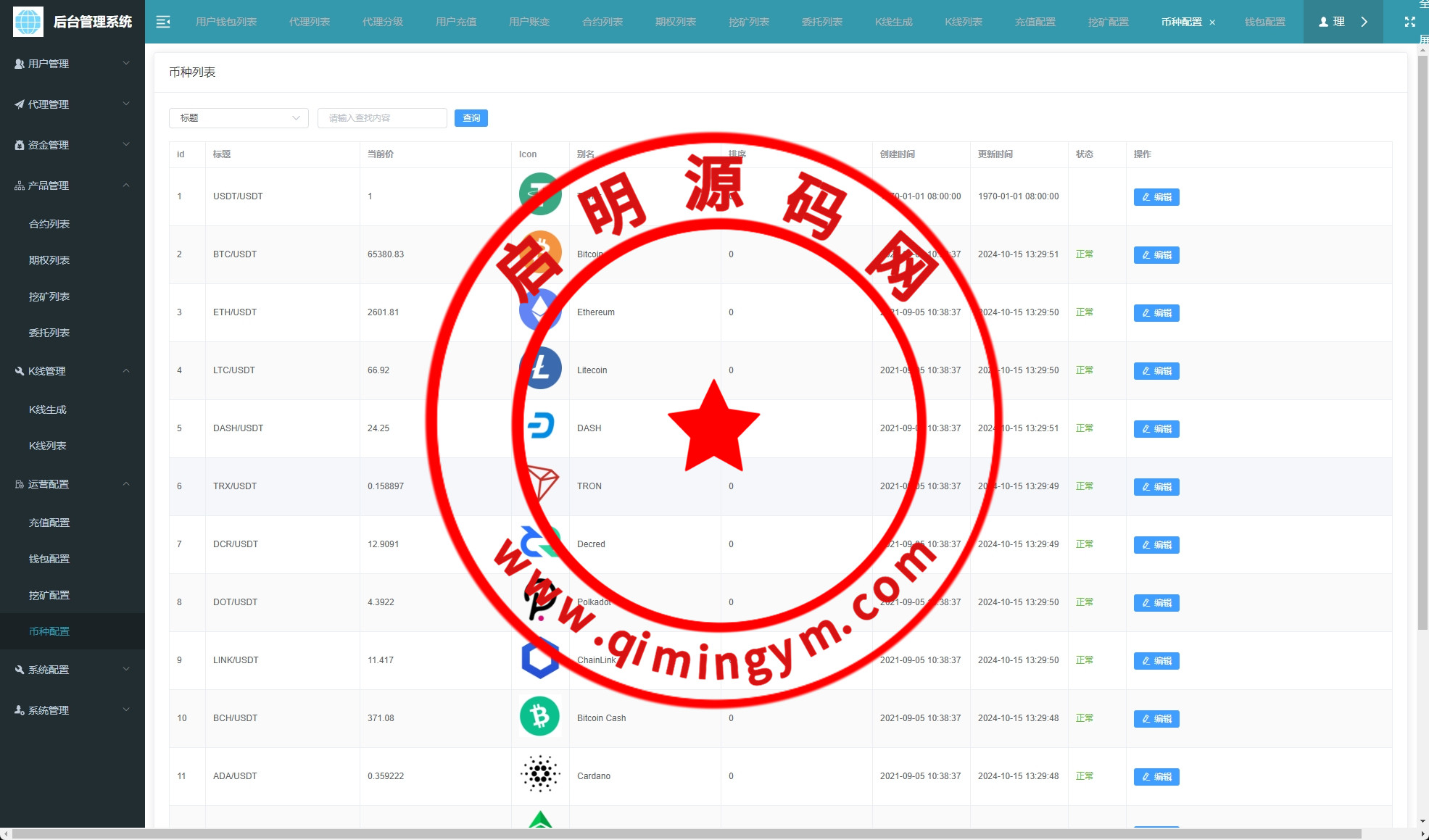Toggle the sidebar collapse hamburger icon
The width and height of the screenshot is (1429, 840).
pos(163,22)
